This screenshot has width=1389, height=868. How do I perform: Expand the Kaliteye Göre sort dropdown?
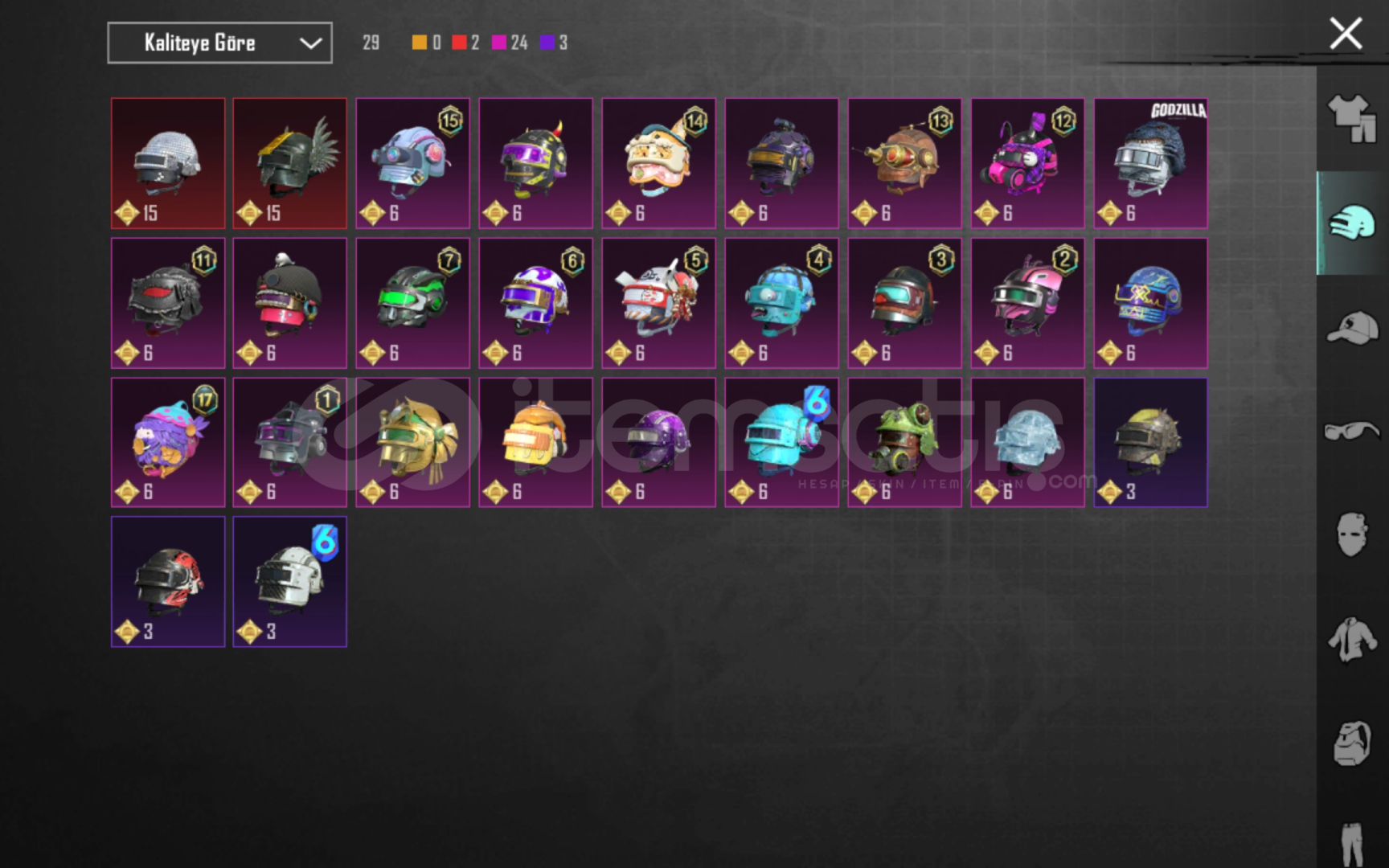219,43
